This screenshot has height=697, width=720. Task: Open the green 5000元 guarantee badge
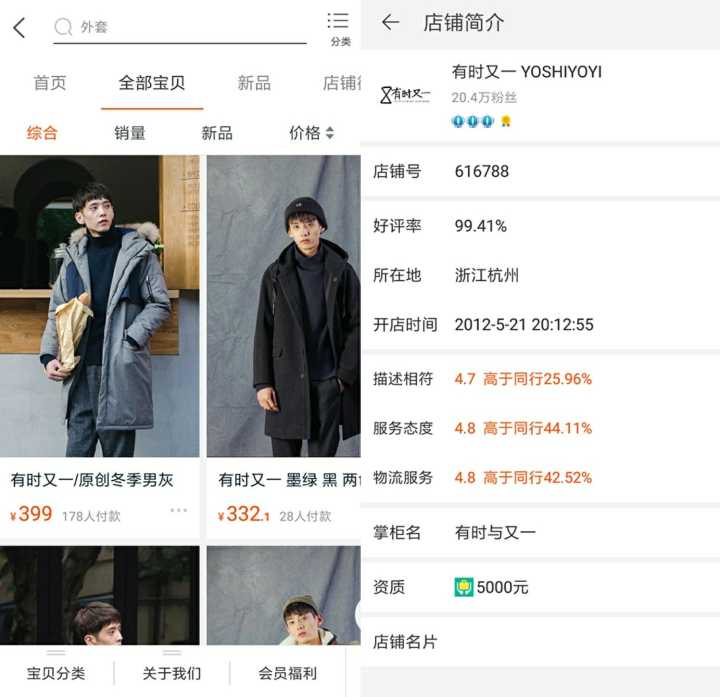point(463,587)
